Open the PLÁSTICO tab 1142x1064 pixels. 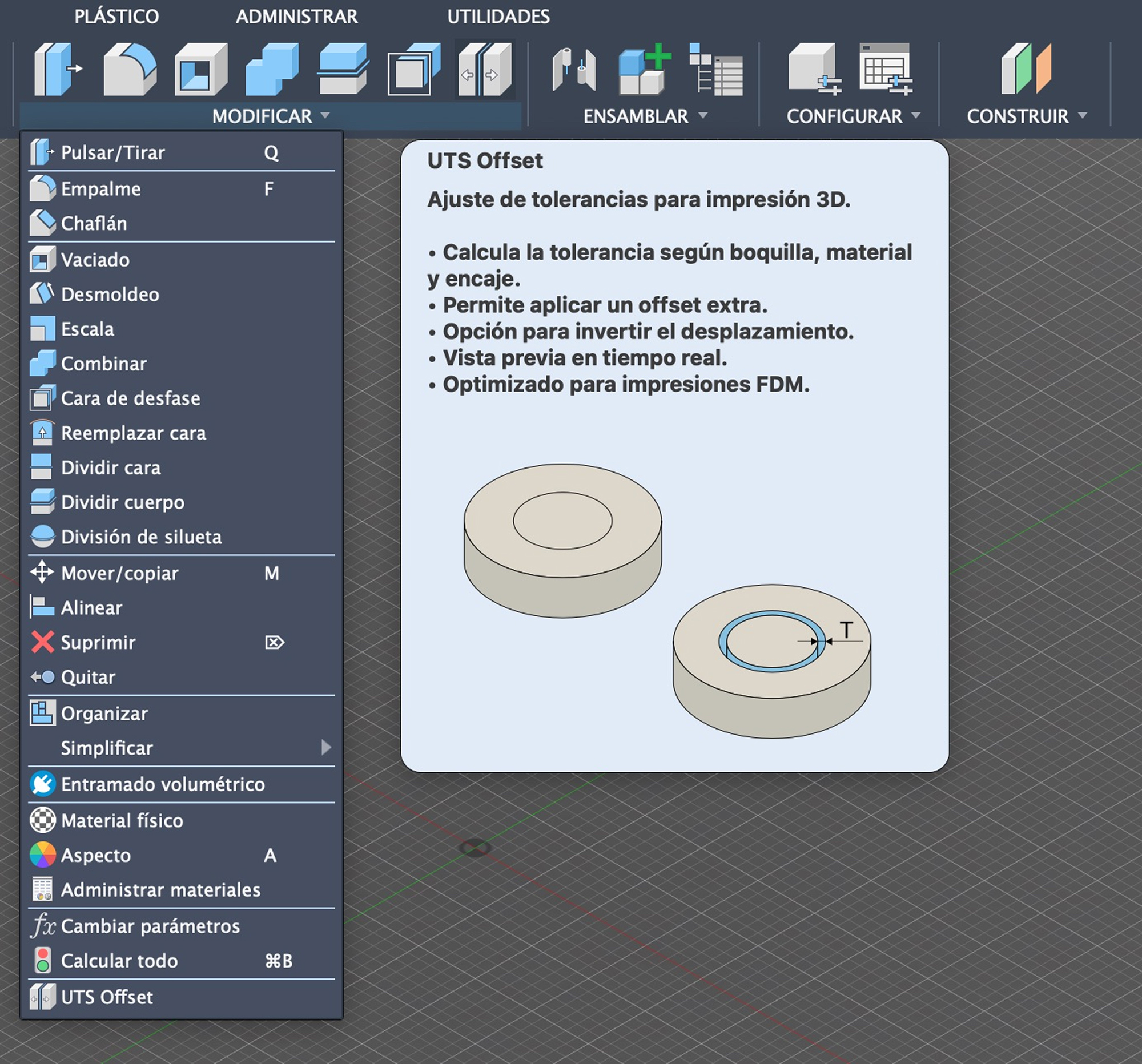point(116,17)
